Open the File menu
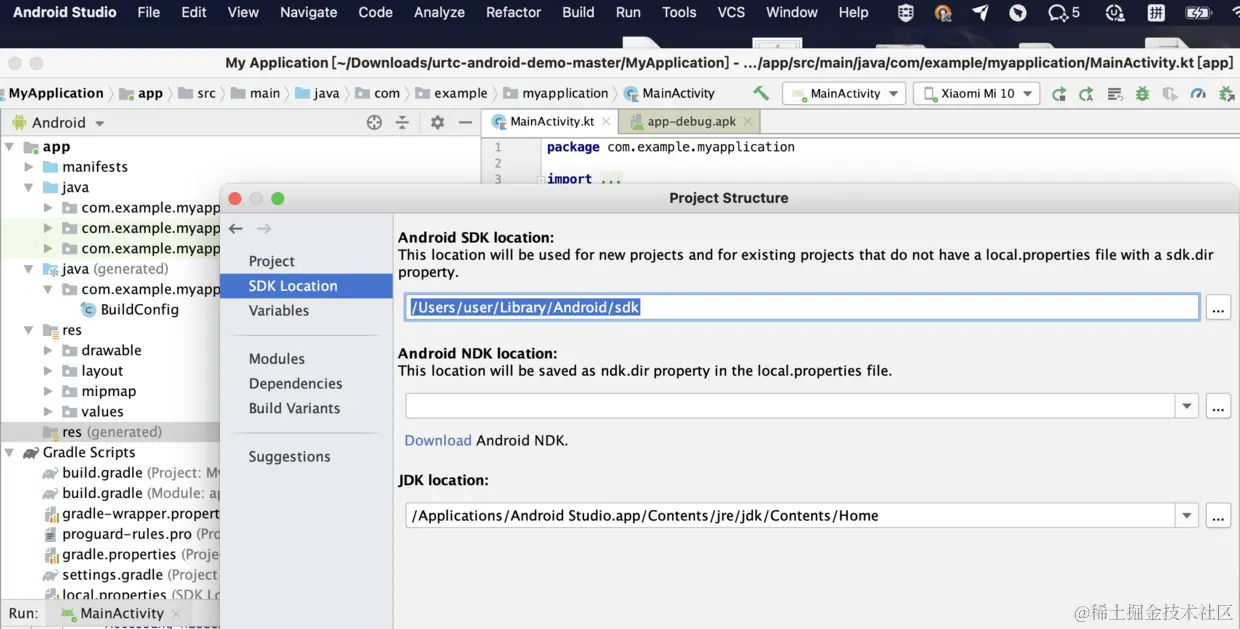The width and height of the screenshot is (1240, 629). coord(149,13)
